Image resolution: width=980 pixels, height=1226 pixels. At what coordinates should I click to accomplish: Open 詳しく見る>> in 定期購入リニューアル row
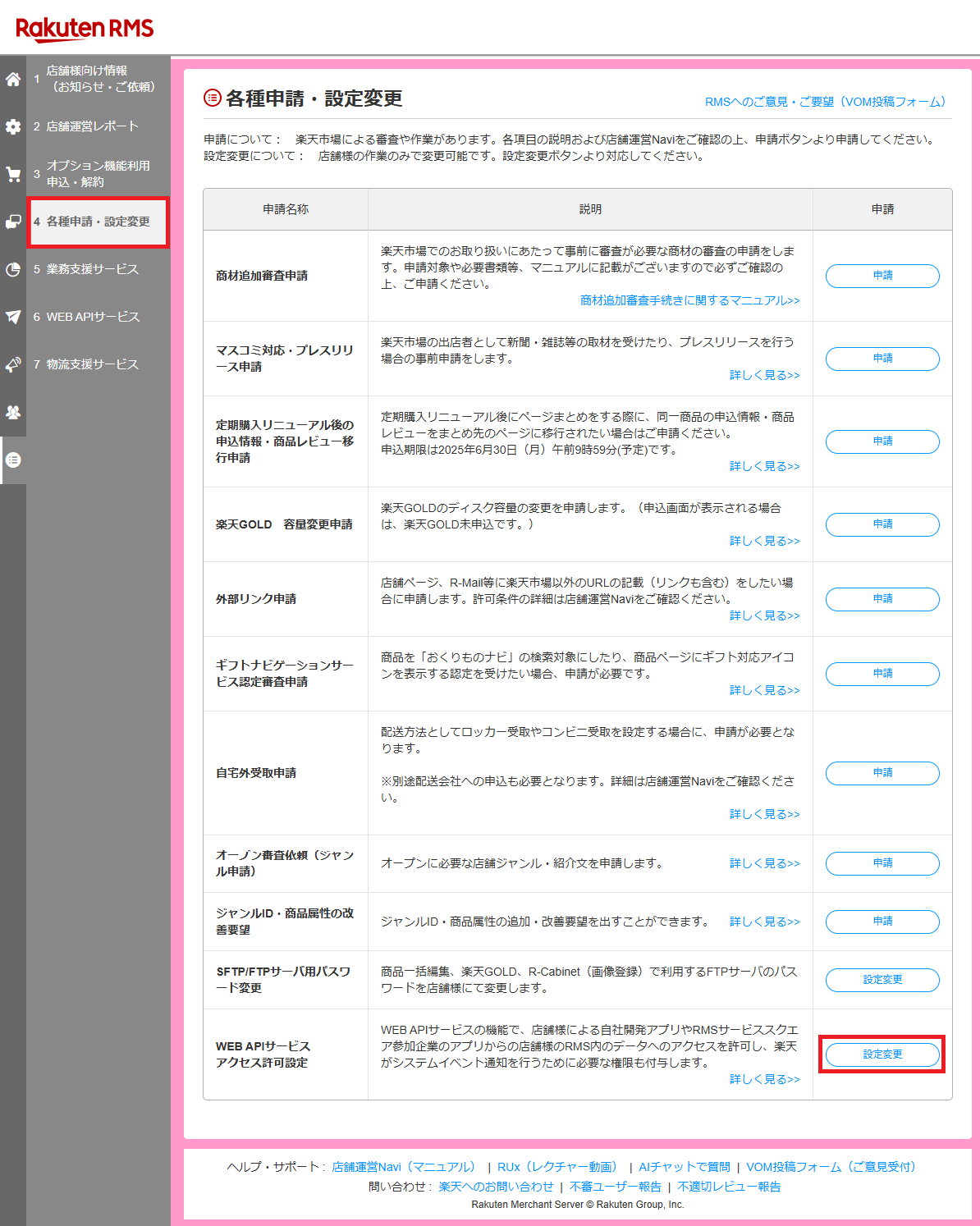coord(765,466)
